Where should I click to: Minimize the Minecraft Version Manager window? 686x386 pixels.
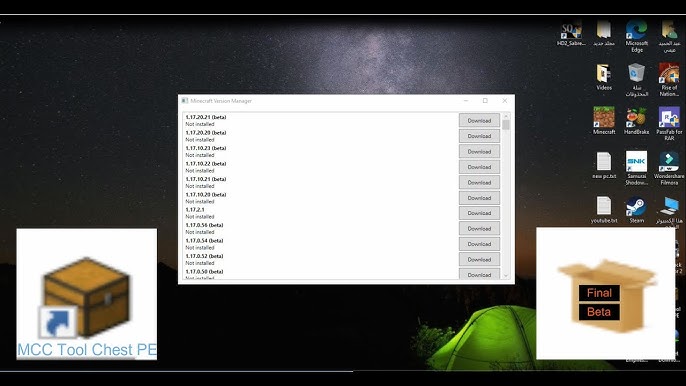(x=466, y=101)
